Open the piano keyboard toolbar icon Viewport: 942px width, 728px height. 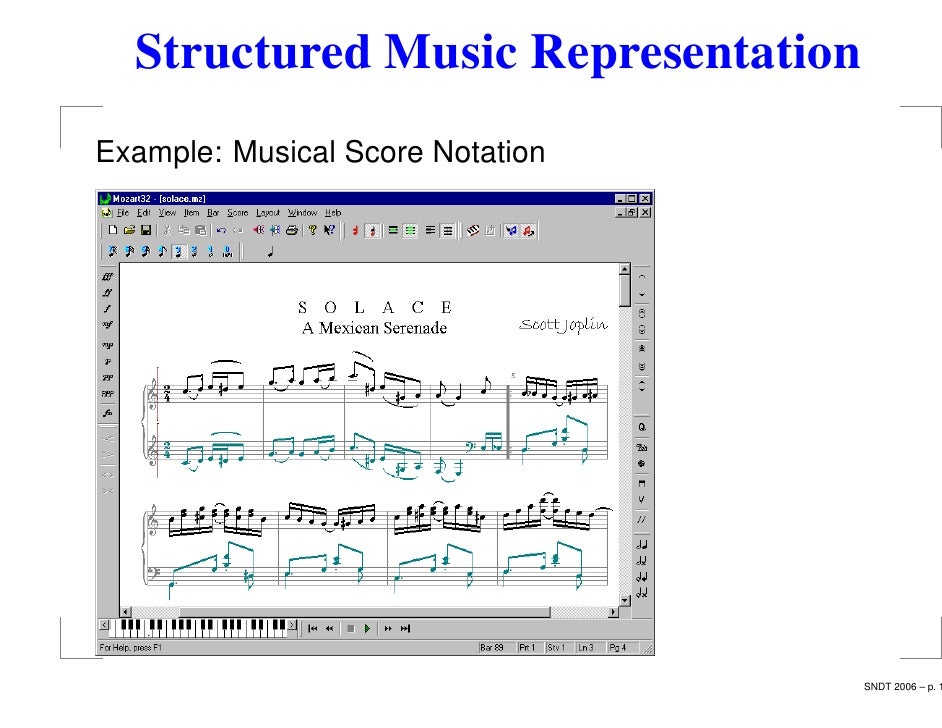coord(473,231)
